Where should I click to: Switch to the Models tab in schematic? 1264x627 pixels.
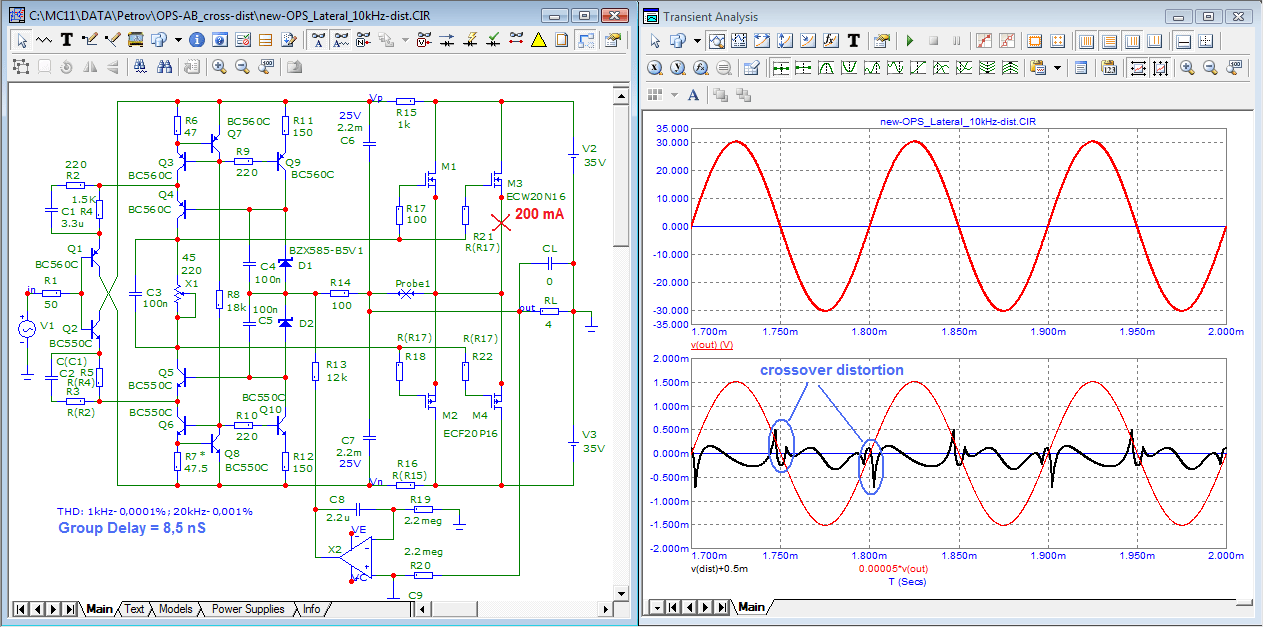[x=175, y=609]
